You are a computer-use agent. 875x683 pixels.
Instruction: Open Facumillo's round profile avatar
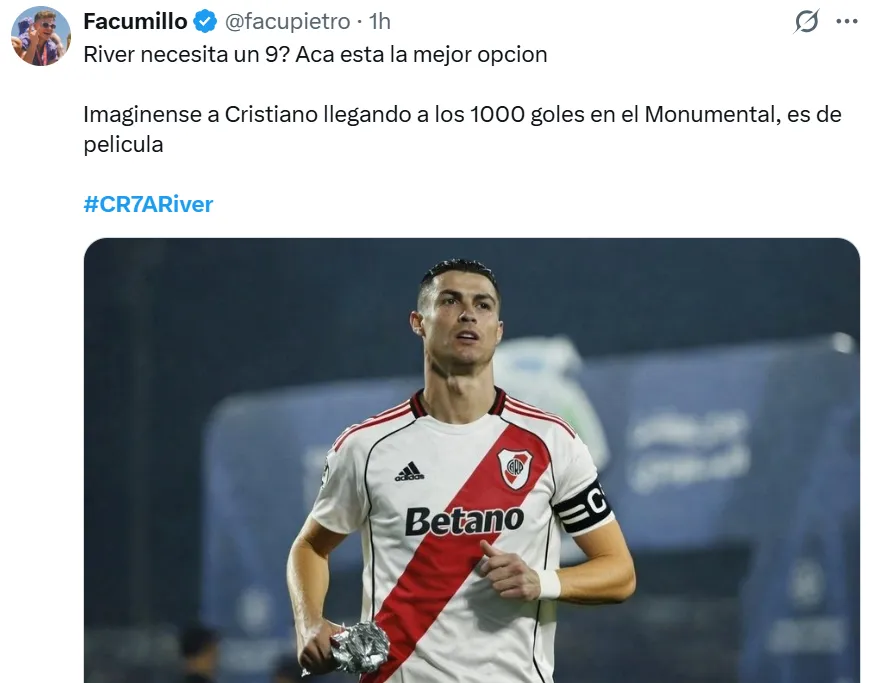pos(41,36)
